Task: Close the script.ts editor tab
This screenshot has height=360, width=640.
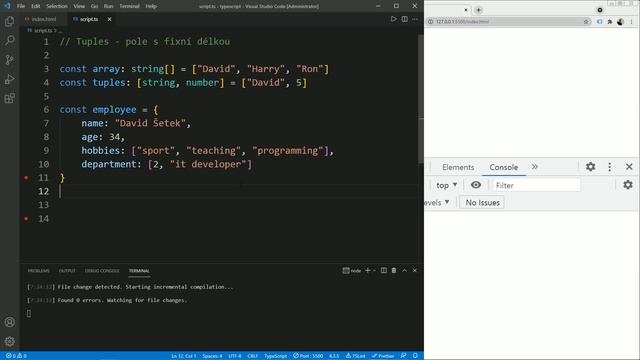Action: coord(109,19)
